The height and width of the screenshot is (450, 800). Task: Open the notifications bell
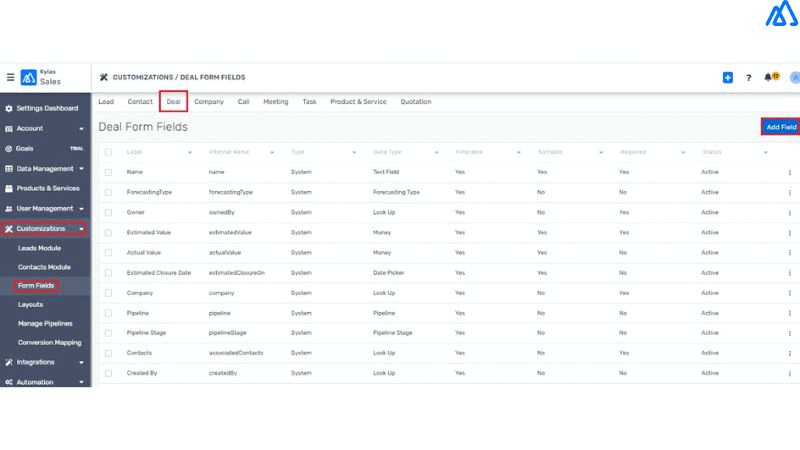(x=769, y=77)
